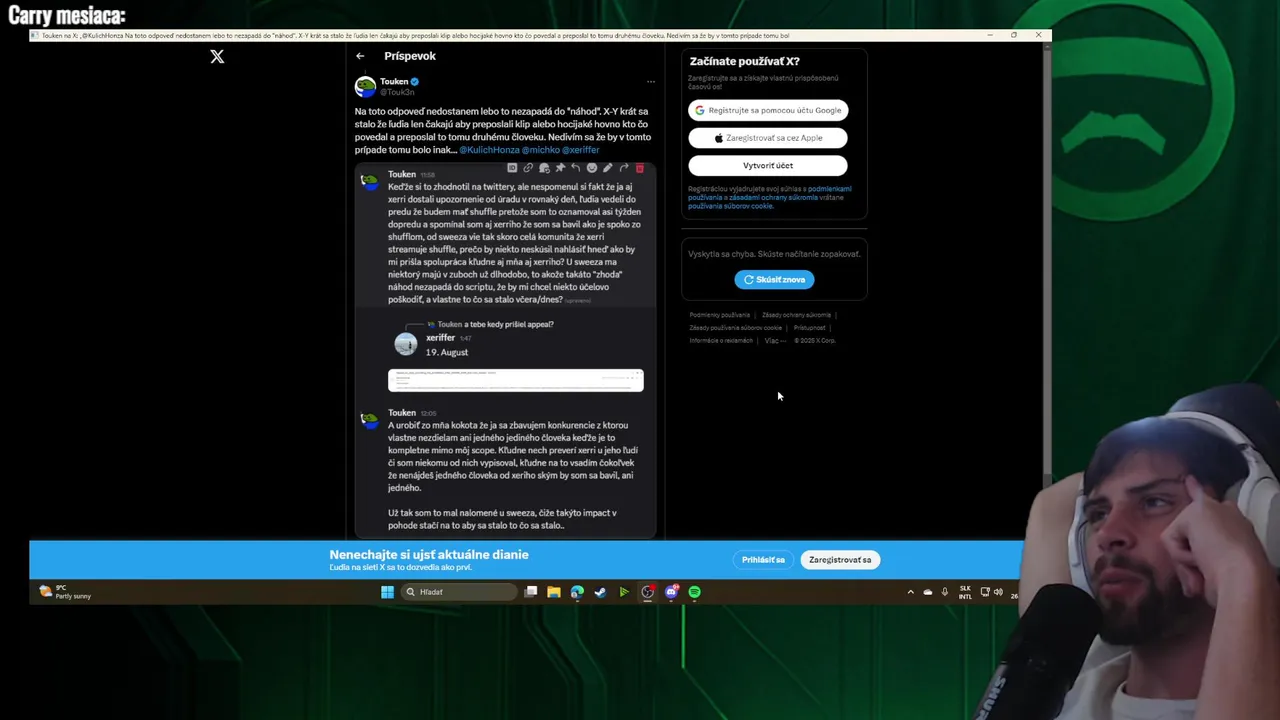1280x720 pixels.
Task: Click the Vytvoriť účet button
Action: pyautogui.click(x=768, y=165)
